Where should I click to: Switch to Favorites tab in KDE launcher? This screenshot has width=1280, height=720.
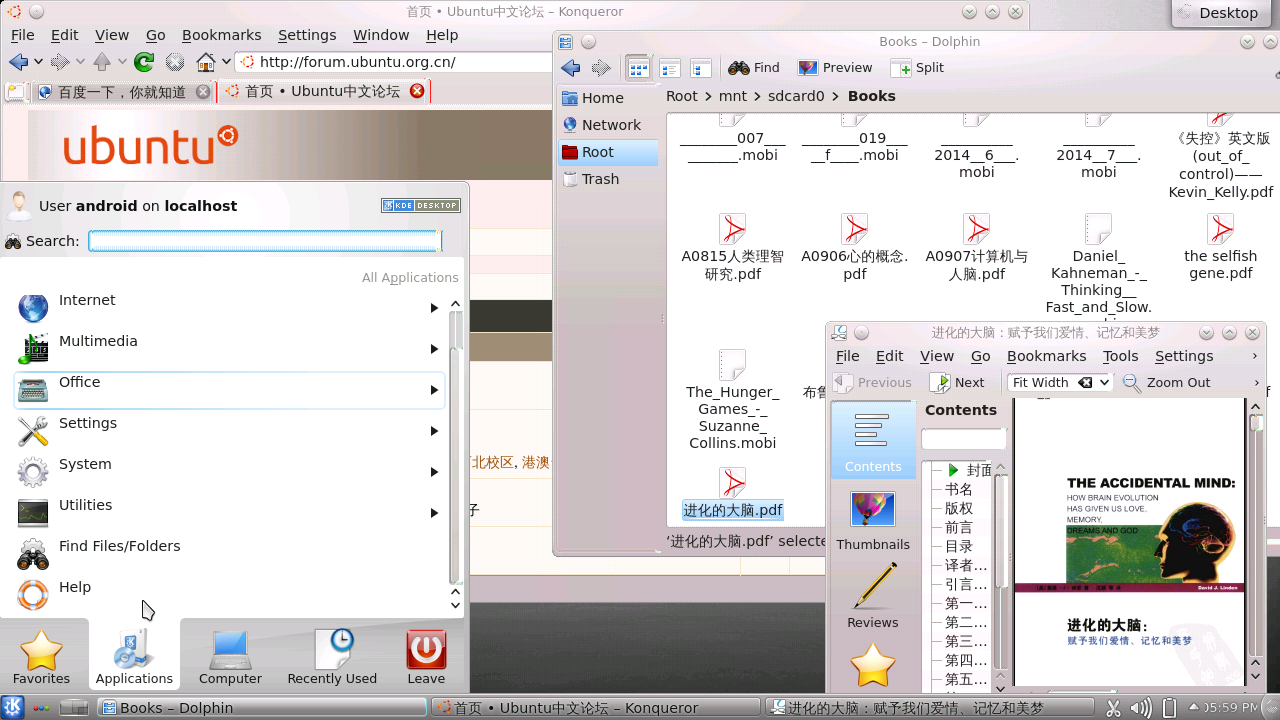coord(41,656)
